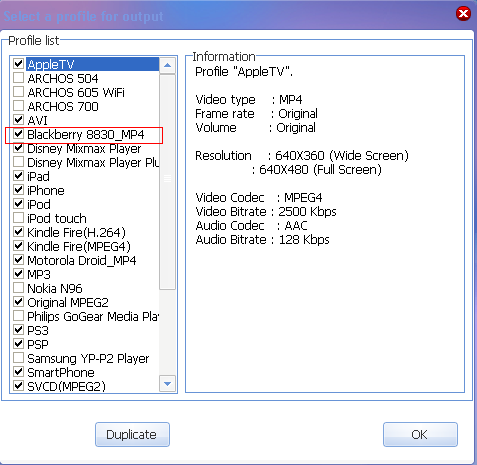Select the Philips GoGear Media Player name
The height and width of the screenshot is (465, 477).
point(93,317)
